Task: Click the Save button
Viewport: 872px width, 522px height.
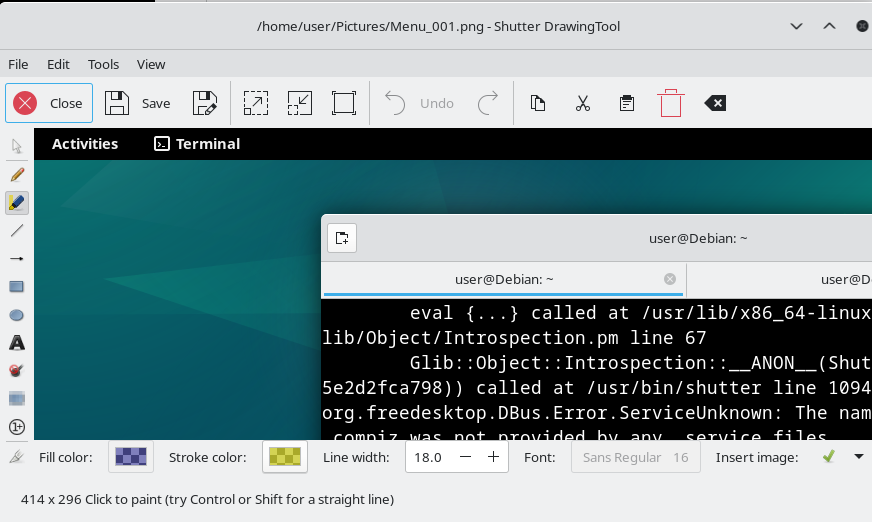Action: (138, 103)
